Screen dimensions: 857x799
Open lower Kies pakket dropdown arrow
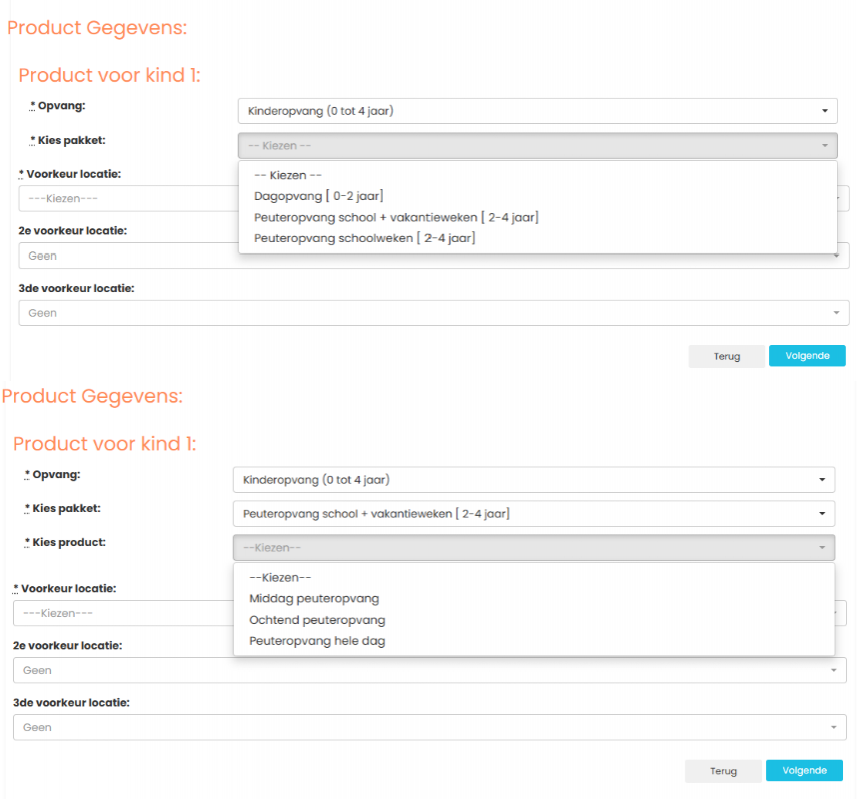[822, 513]
